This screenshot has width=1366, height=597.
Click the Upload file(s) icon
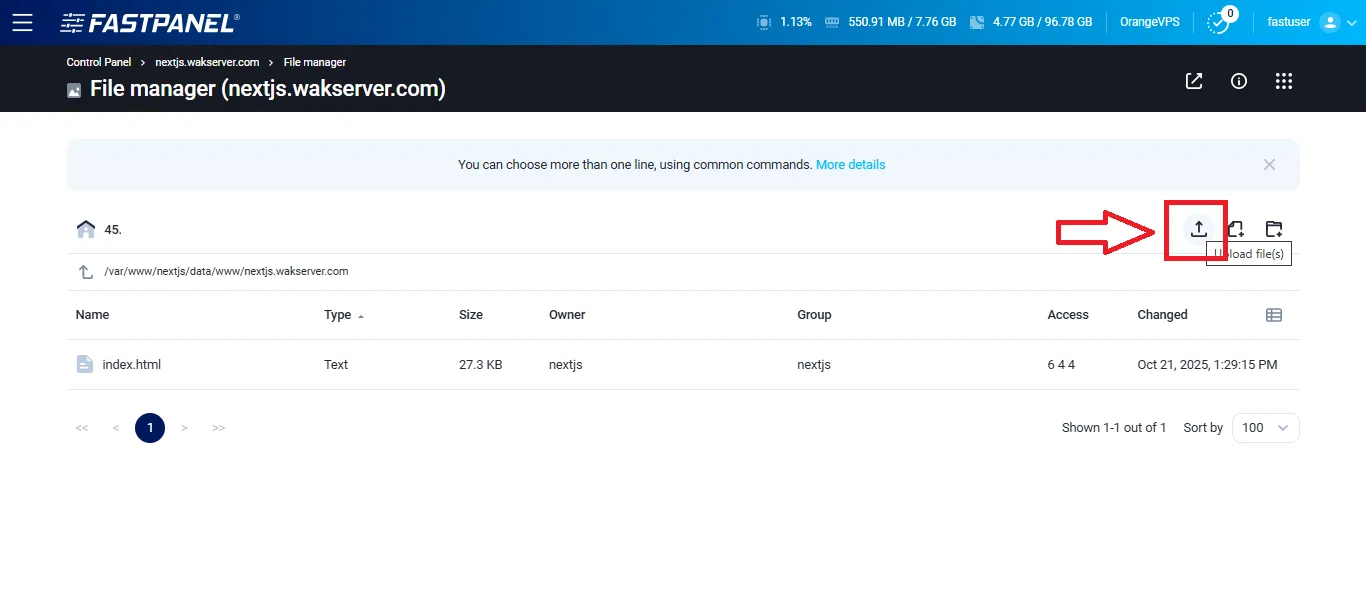pos(1197,229)
